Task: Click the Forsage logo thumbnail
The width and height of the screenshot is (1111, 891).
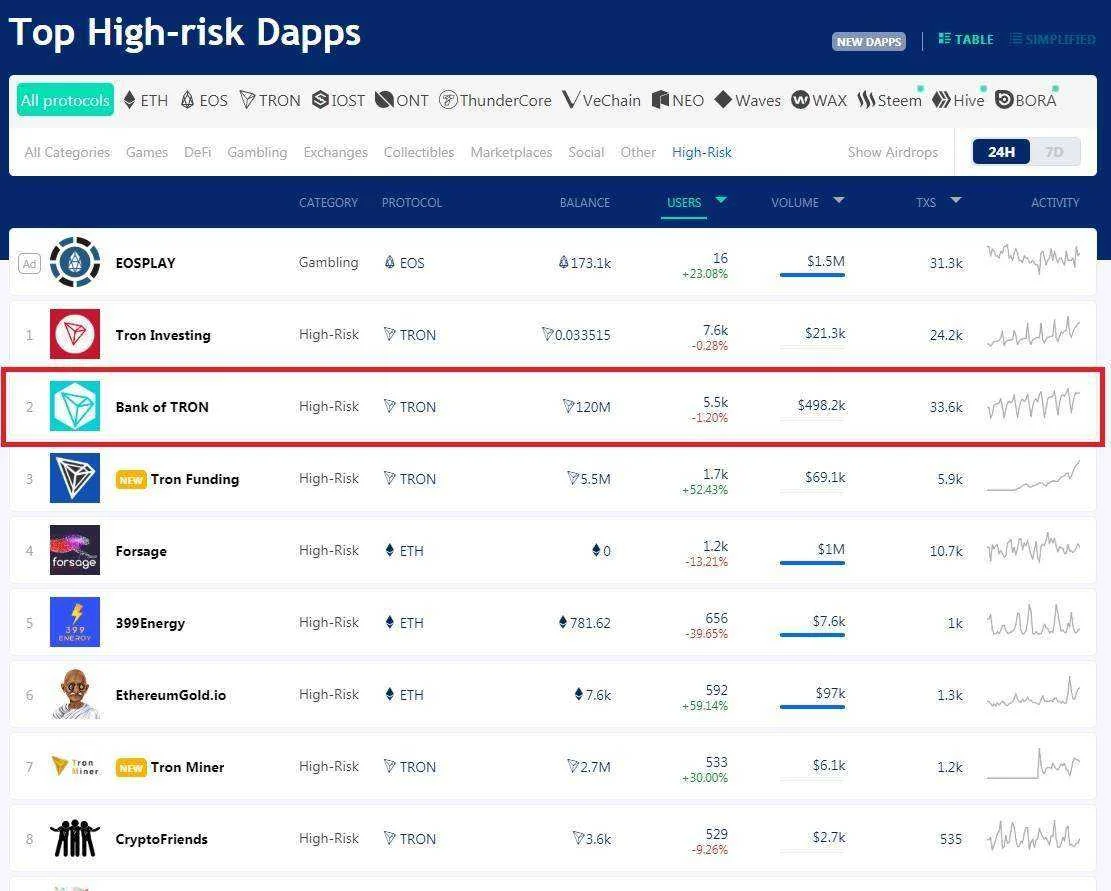Action: click(75, 550)
